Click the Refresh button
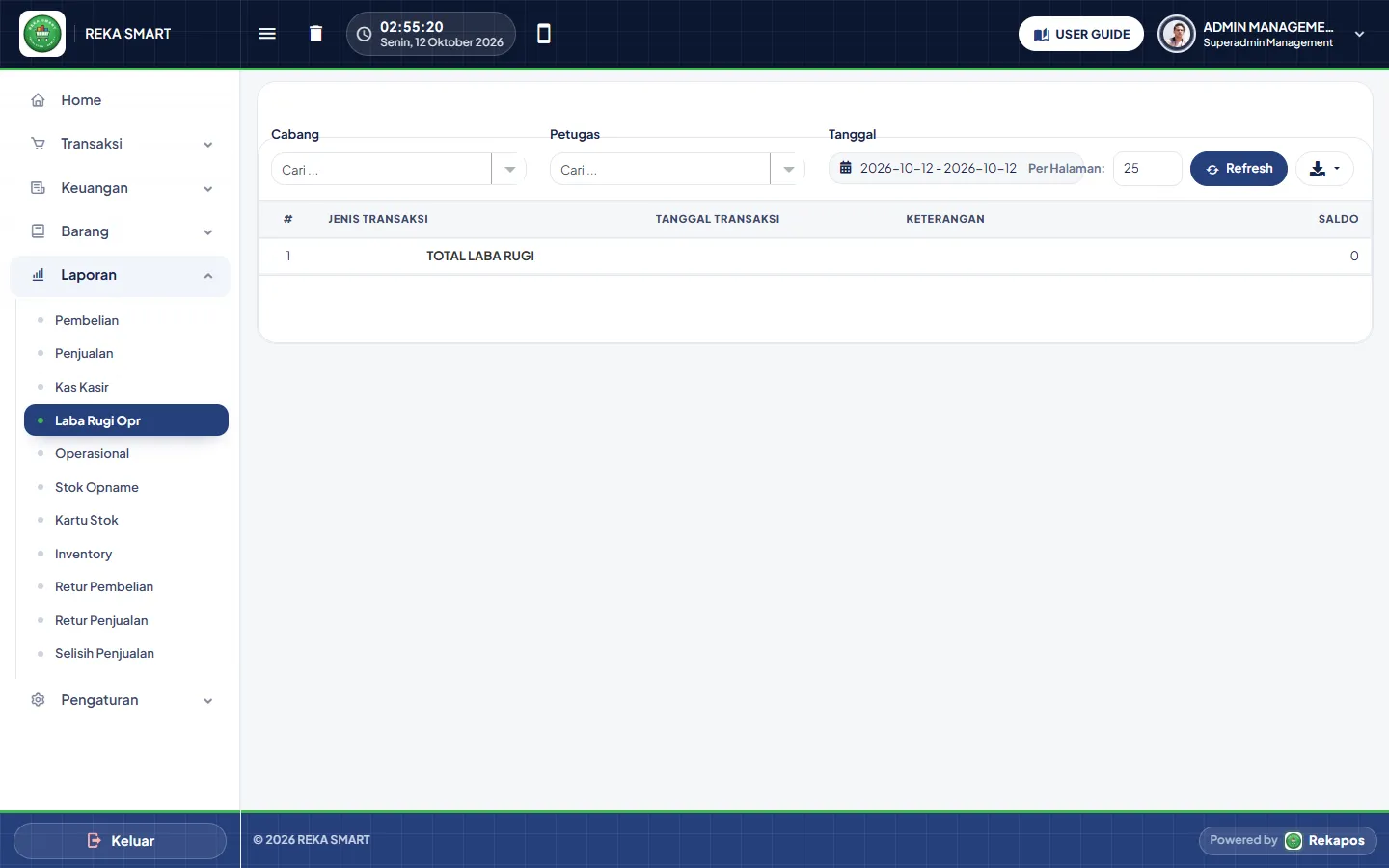 point(1239,169)
